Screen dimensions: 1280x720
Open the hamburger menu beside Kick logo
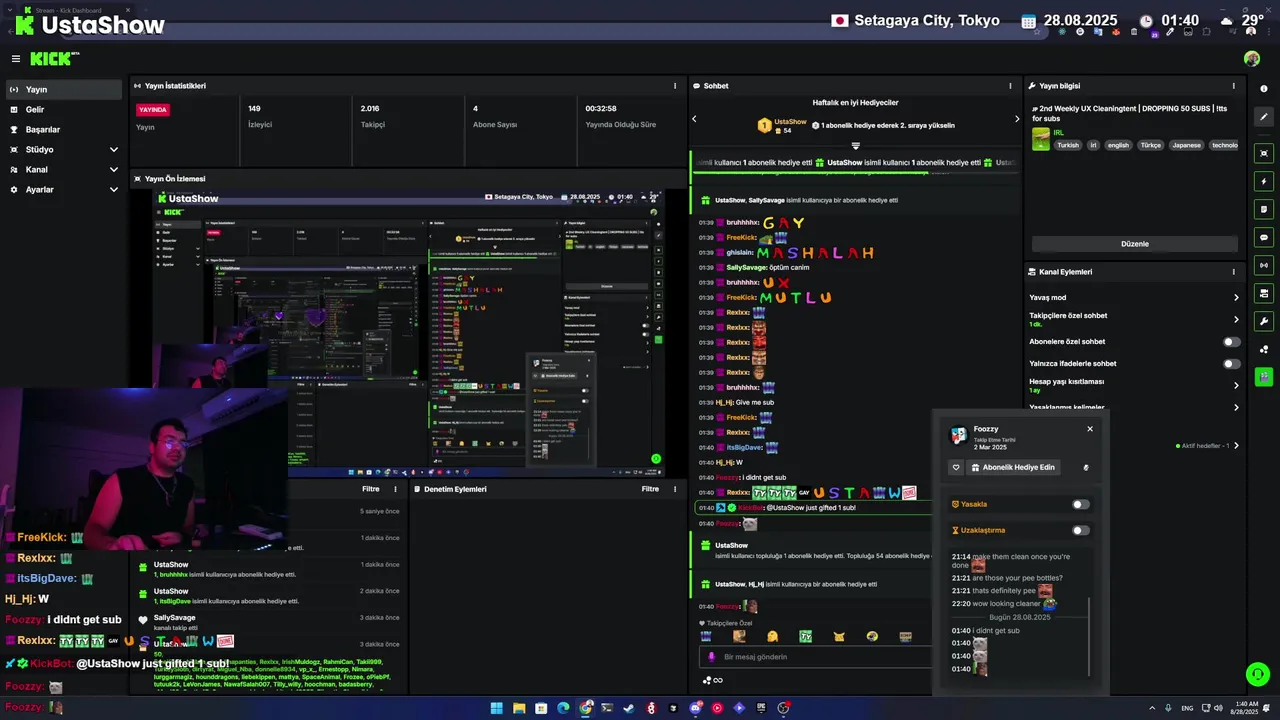(16, 59)
